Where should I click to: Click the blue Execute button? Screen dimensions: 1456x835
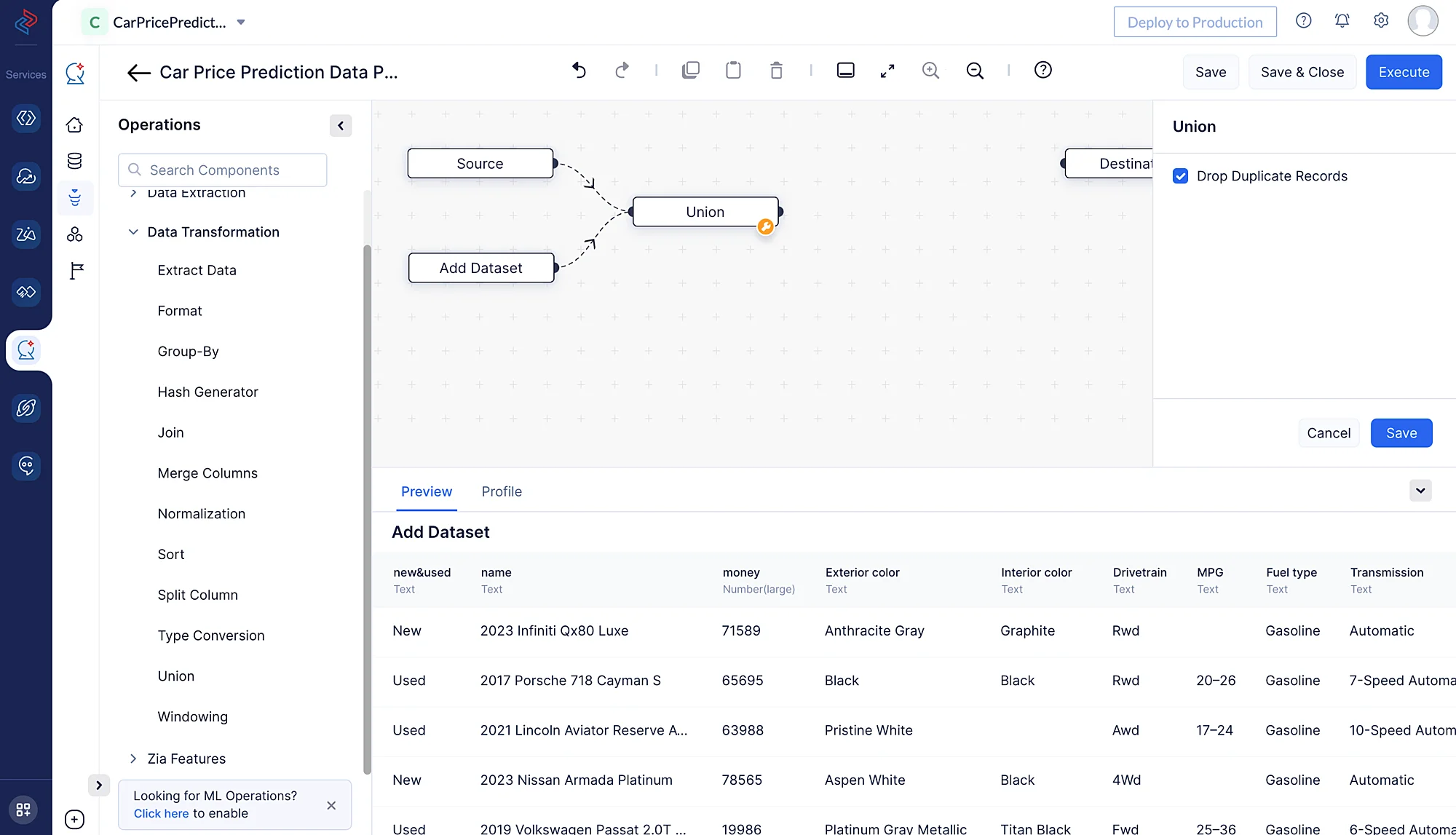point(1404,72)
